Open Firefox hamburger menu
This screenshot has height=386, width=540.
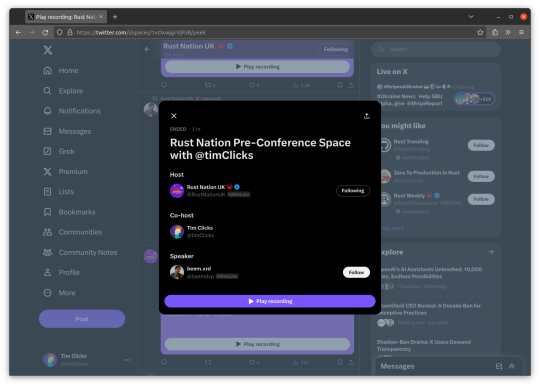coord(521,32)
